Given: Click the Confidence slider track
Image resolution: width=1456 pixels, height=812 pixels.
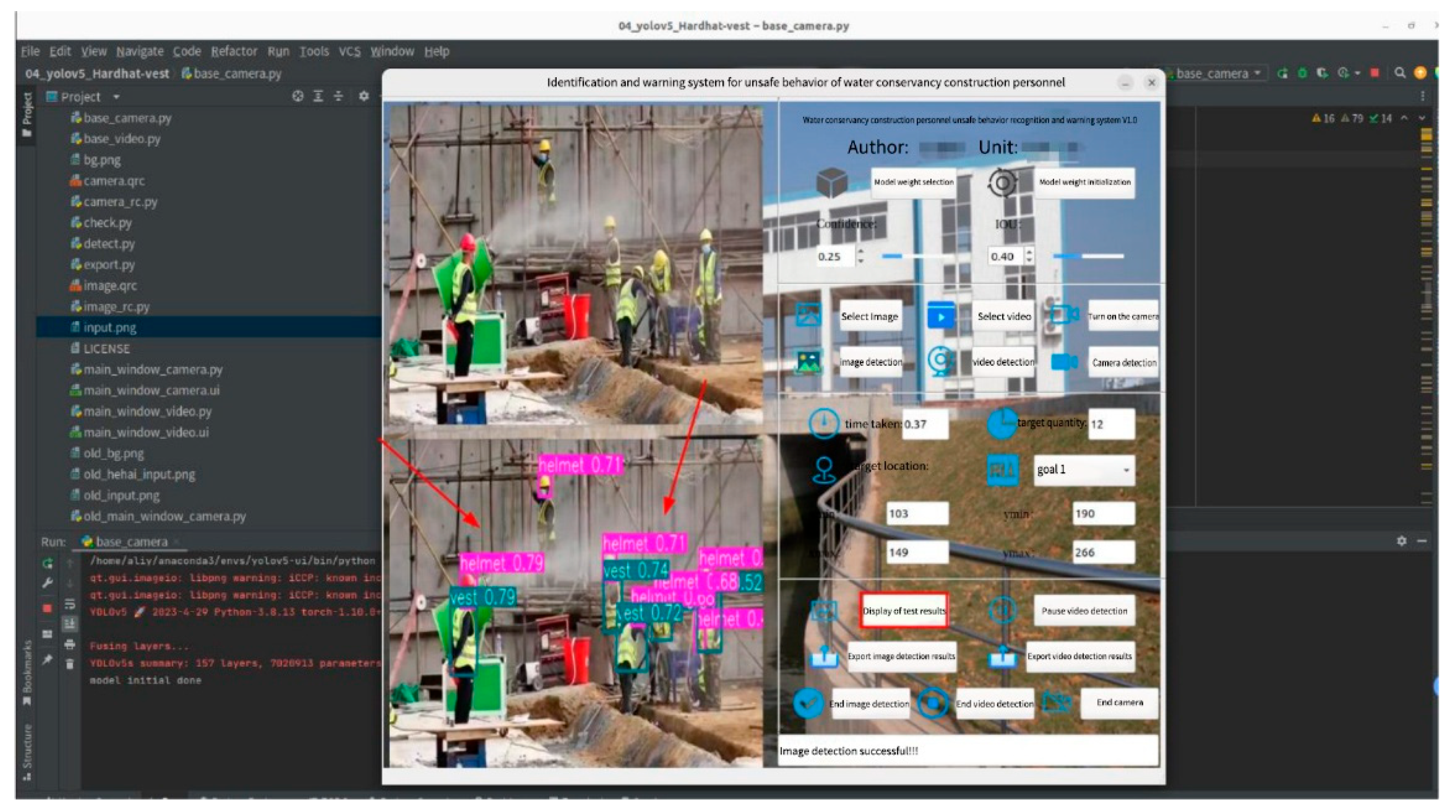Looking at the screenshot, I should coord(919,256).
